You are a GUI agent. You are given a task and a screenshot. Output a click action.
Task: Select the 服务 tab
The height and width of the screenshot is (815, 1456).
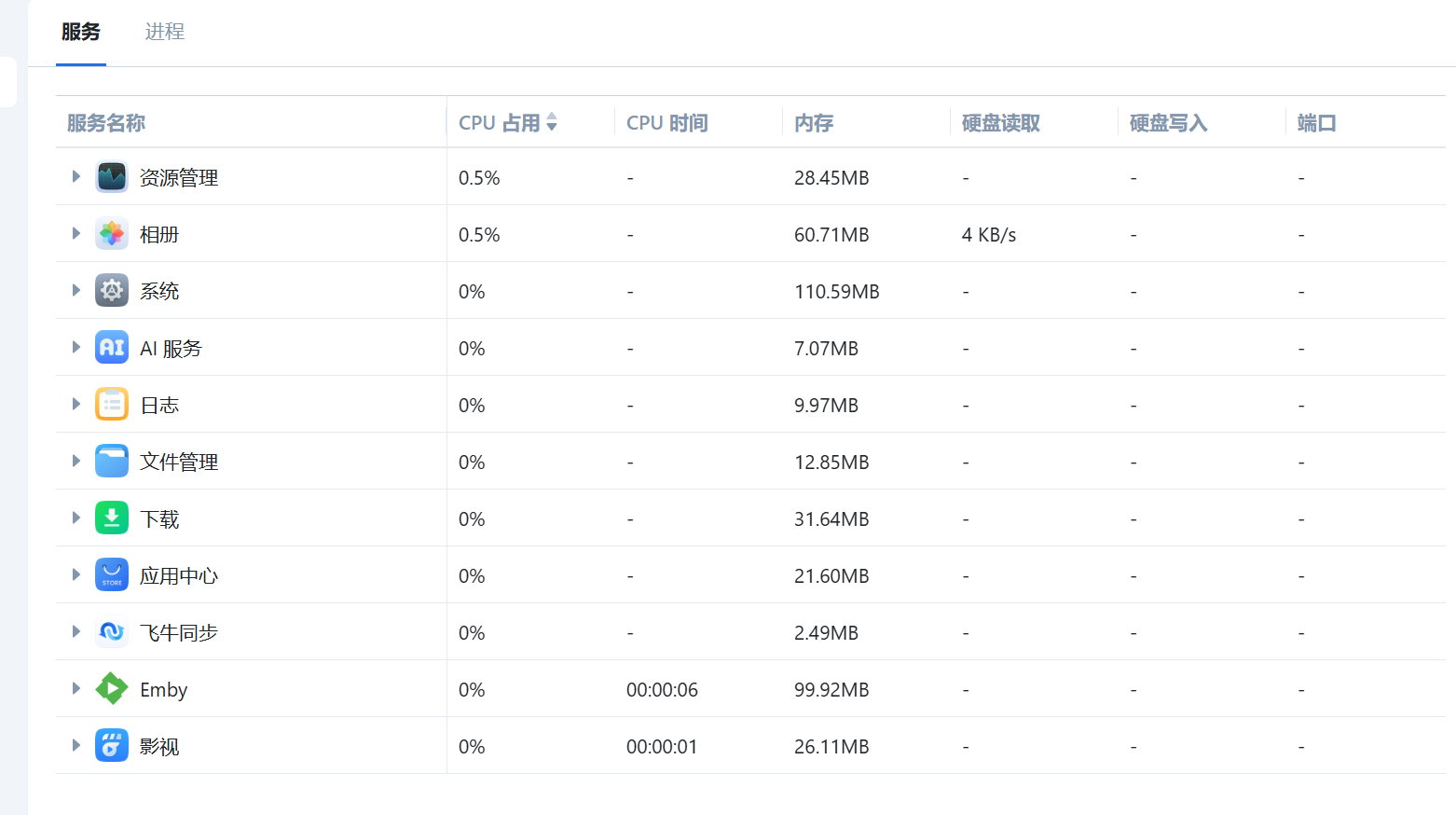click(81, 32)
